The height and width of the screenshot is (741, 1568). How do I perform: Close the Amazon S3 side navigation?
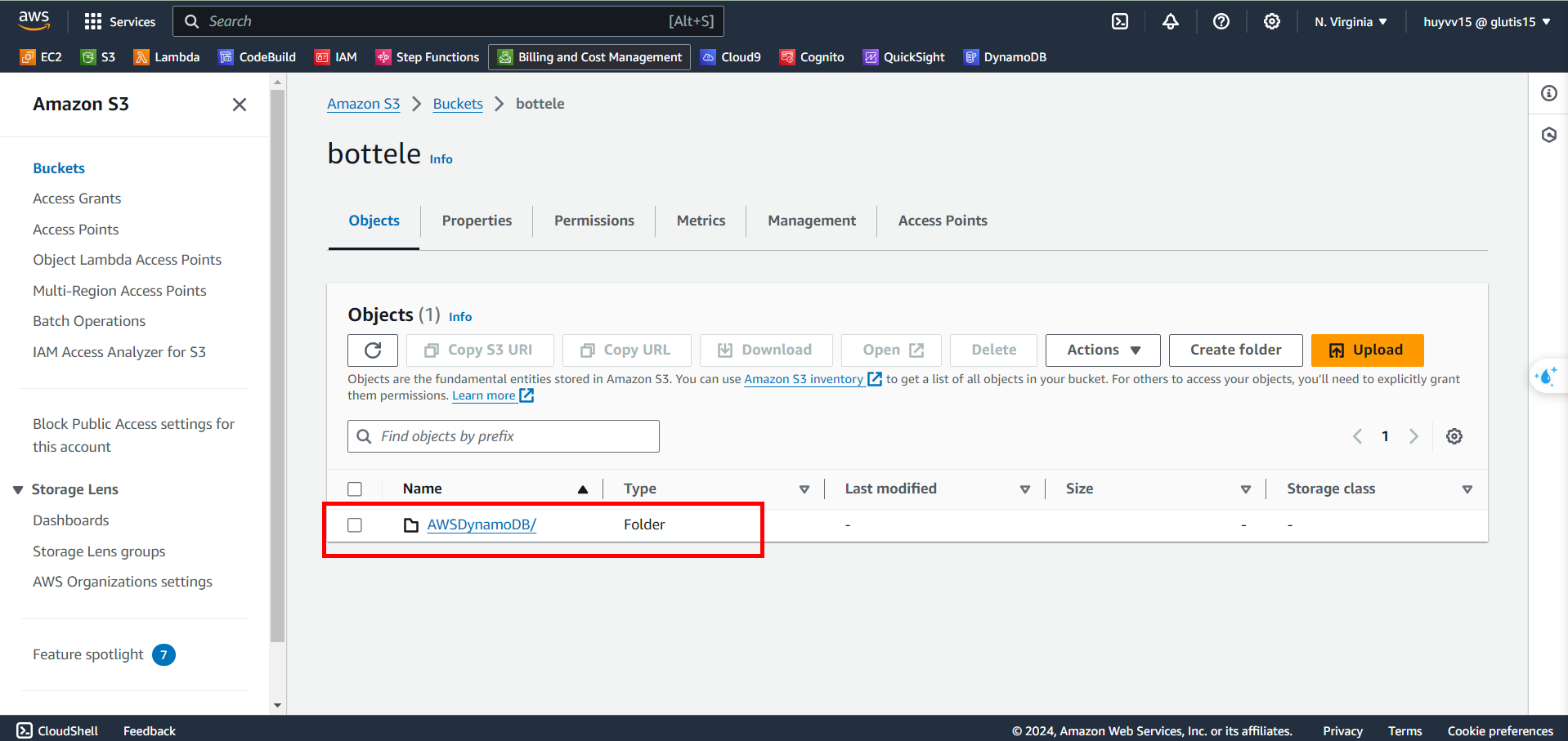[x=240, y=105]
